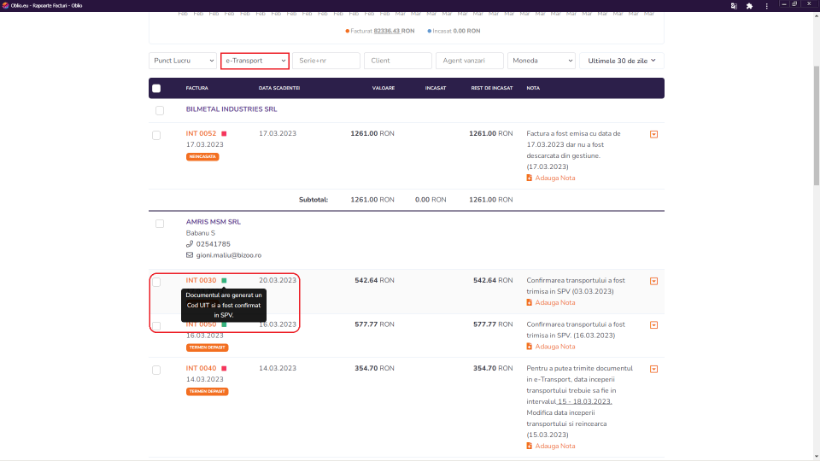Click the Oblio app icon in the title bar
Viewport: 820px width, 461px height.
pyautogui.click(x=5, y=5)
